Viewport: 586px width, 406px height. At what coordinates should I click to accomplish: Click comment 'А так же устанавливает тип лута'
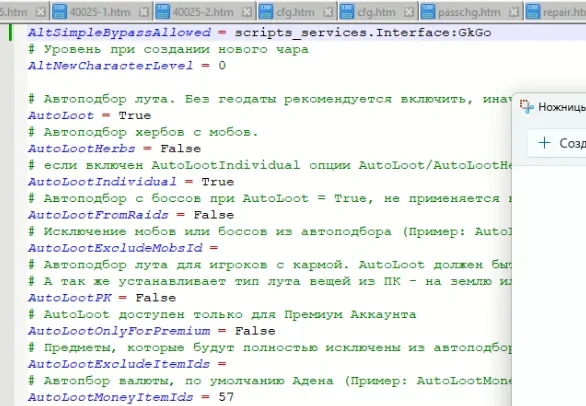point(270,281)
